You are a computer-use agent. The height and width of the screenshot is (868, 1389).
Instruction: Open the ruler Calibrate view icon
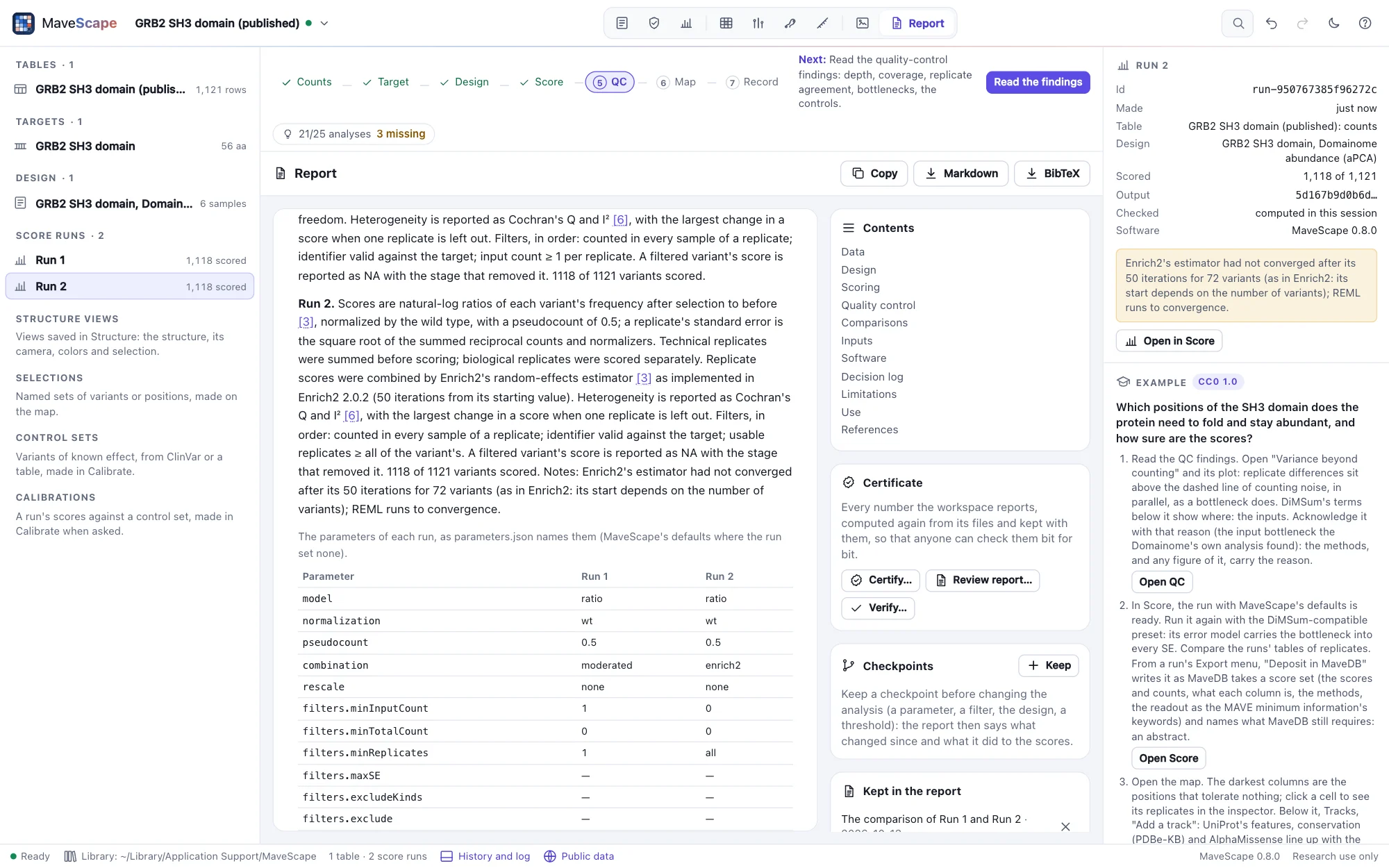pyautogui.click(x=822, y=23)
